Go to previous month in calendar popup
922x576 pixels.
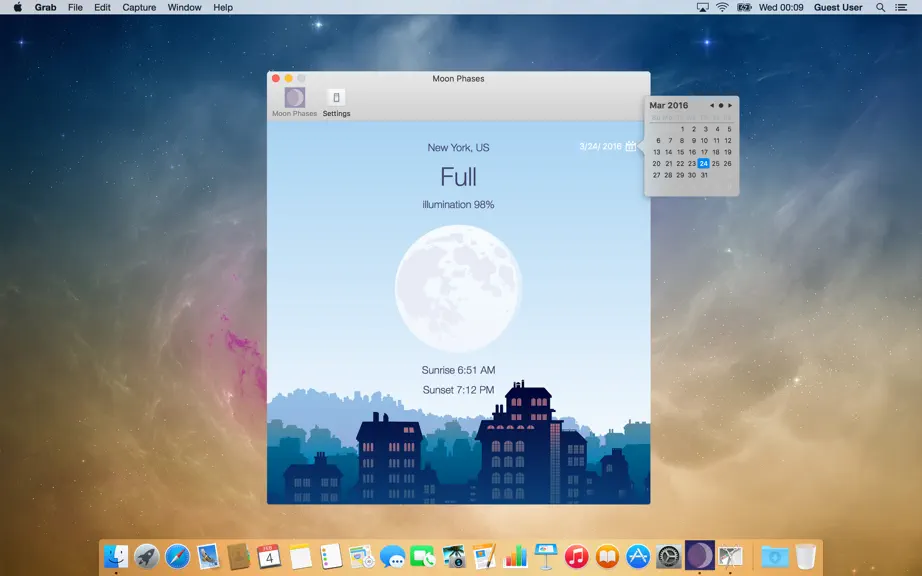(x=712, y=106)
